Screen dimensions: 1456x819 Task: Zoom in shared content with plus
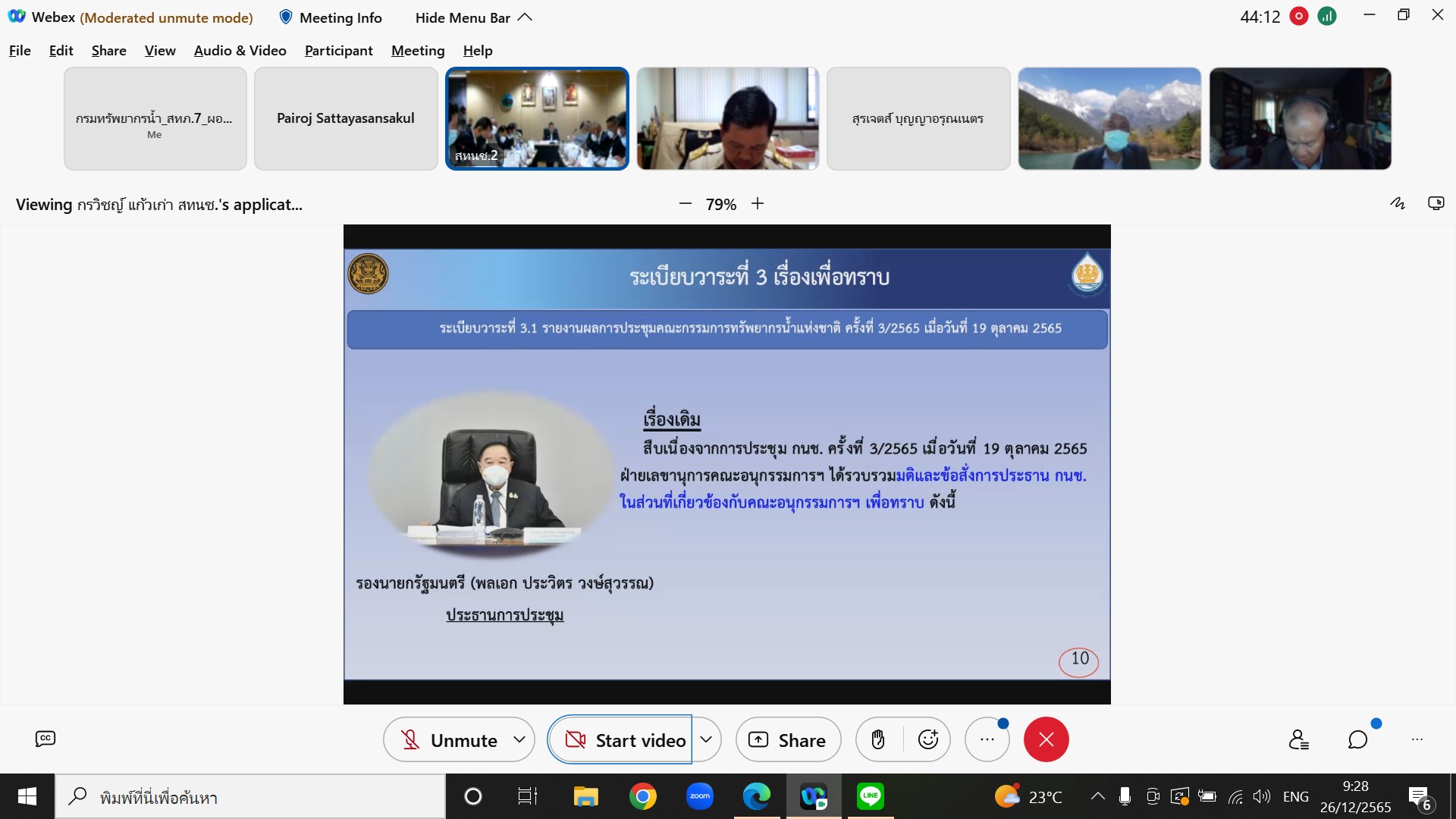tap(758, 204)
